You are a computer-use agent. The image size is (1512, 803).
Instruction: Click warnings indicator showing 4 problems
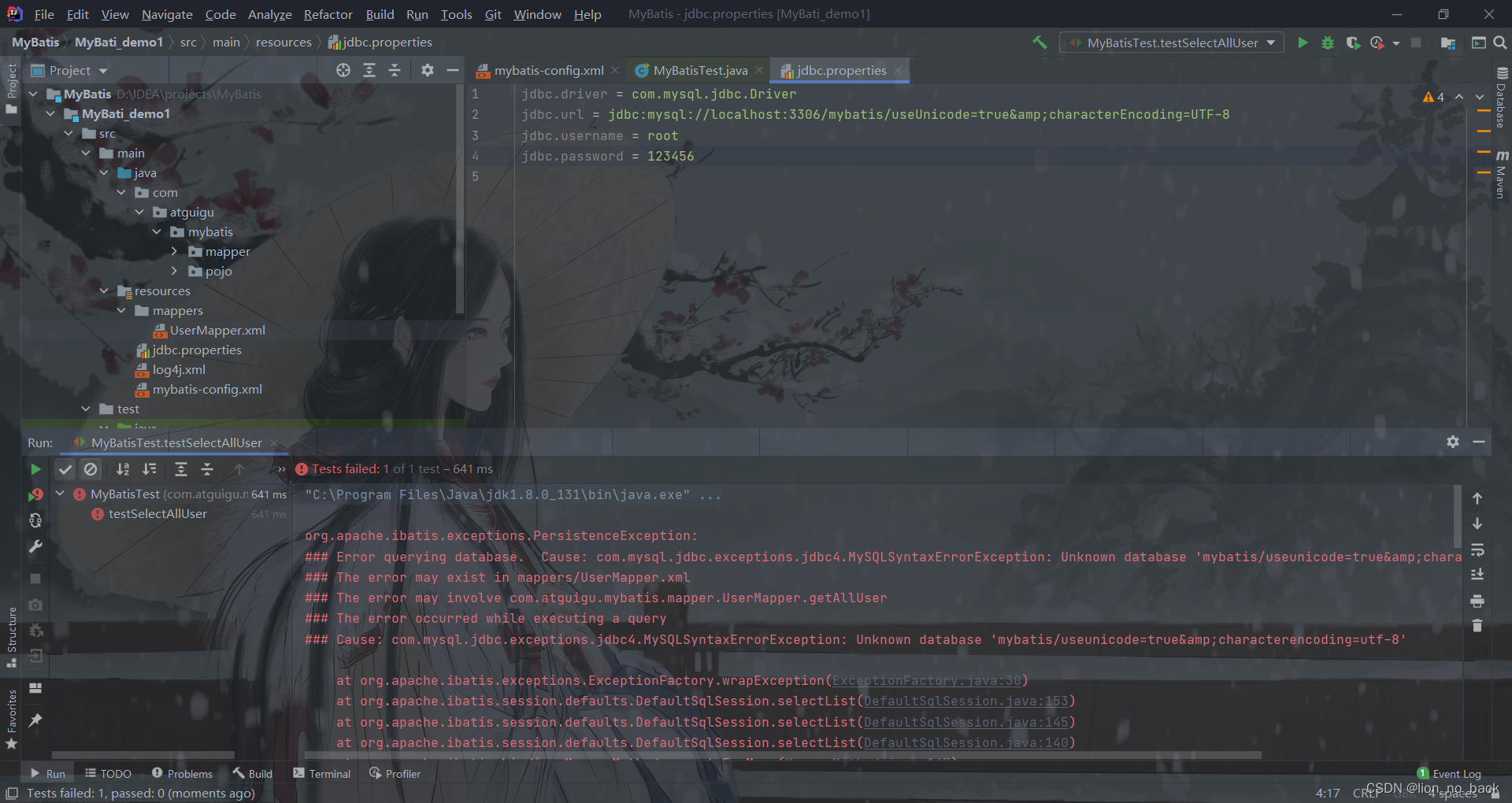[x=1433, y=97]
